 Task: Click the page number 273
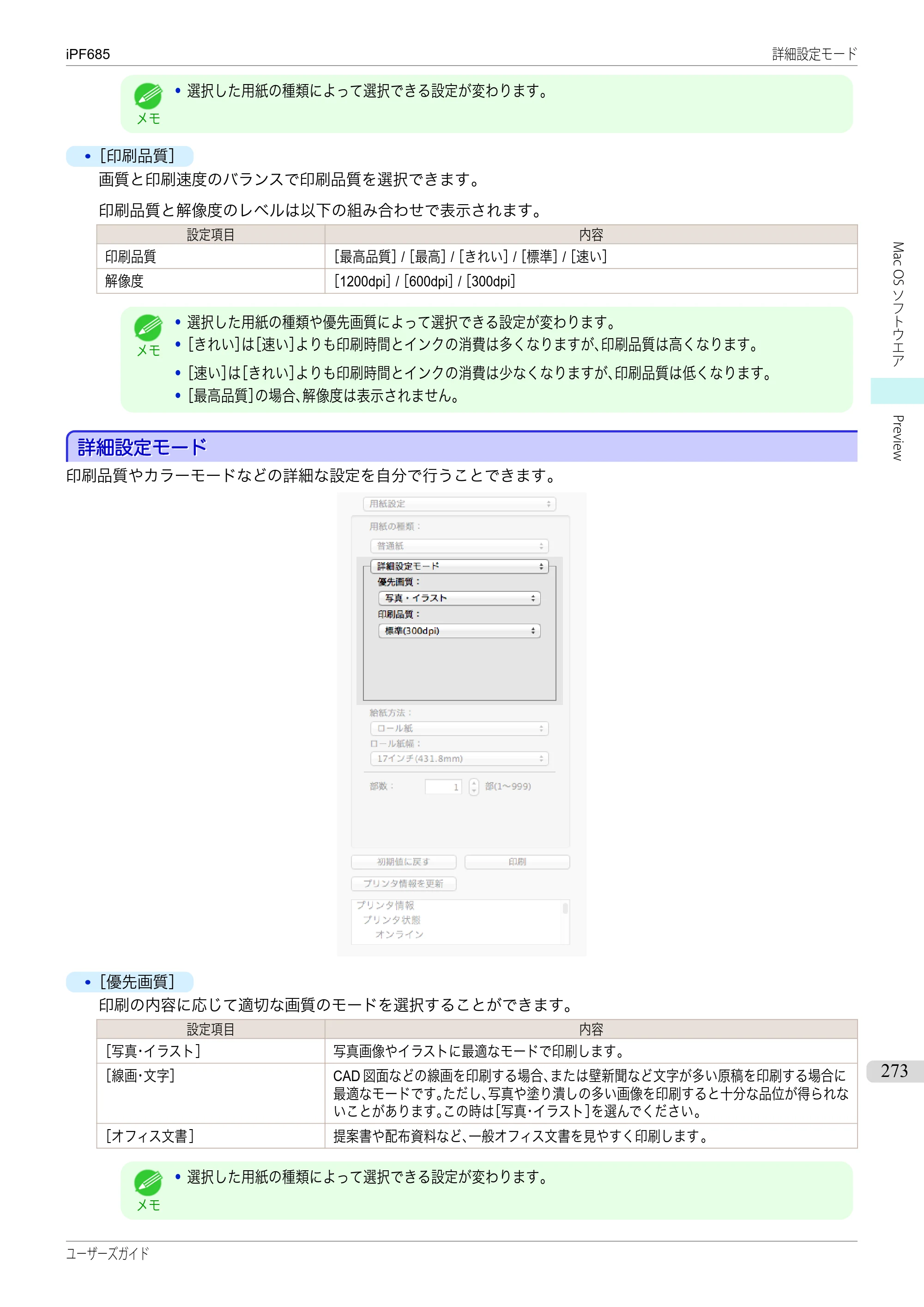[x=894, y=1071]
